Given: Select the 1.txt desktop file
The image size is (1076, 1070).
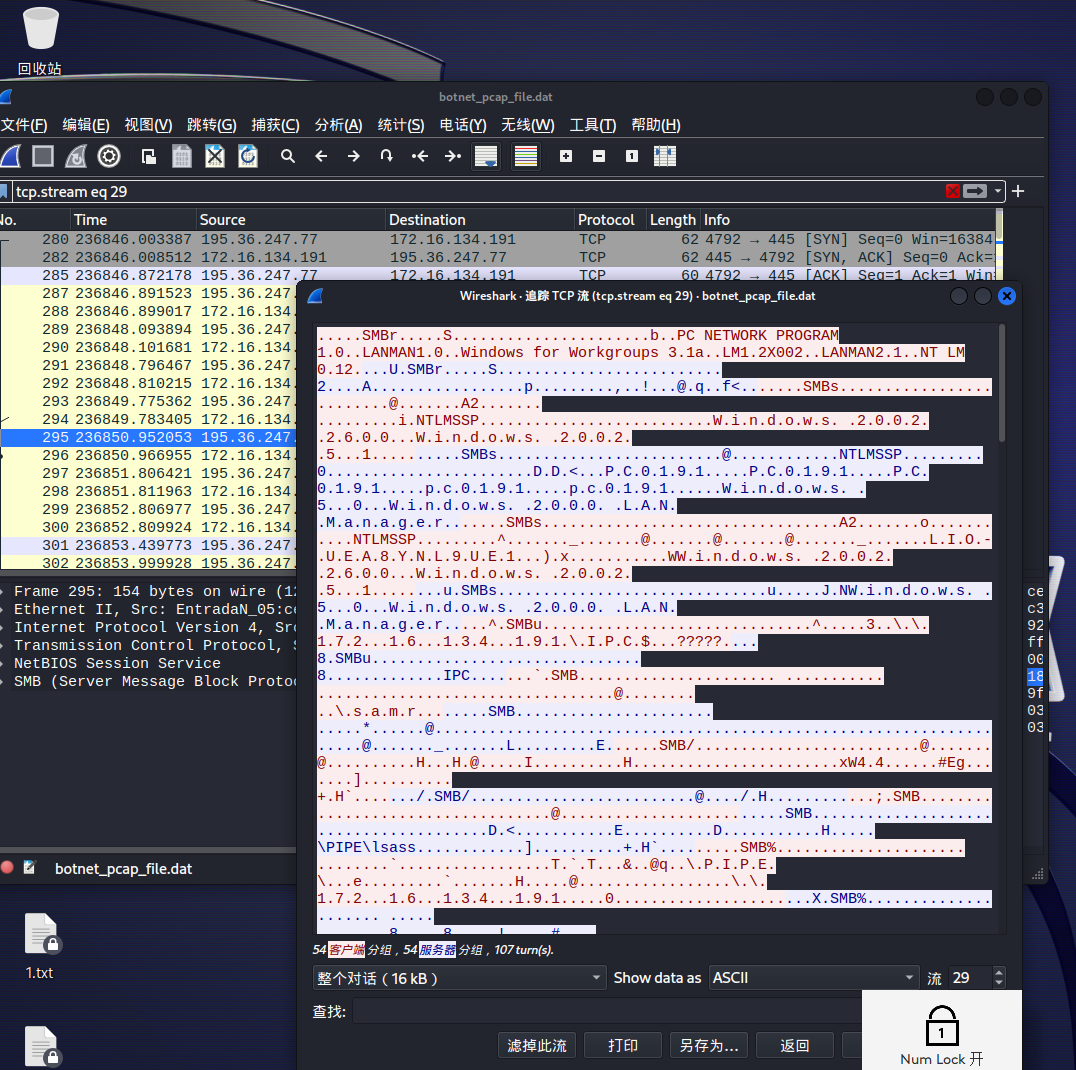Looking at the screenshot, I should pyautogui.click(x=40, y=946).
